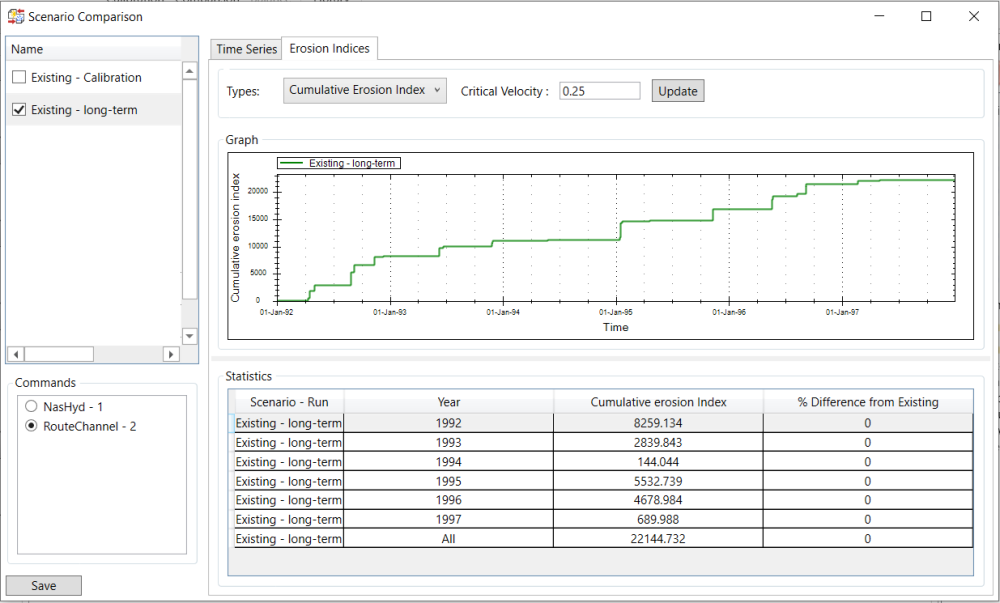Open the Cumulative Erosion Index dropdown

tap(365, 90)
